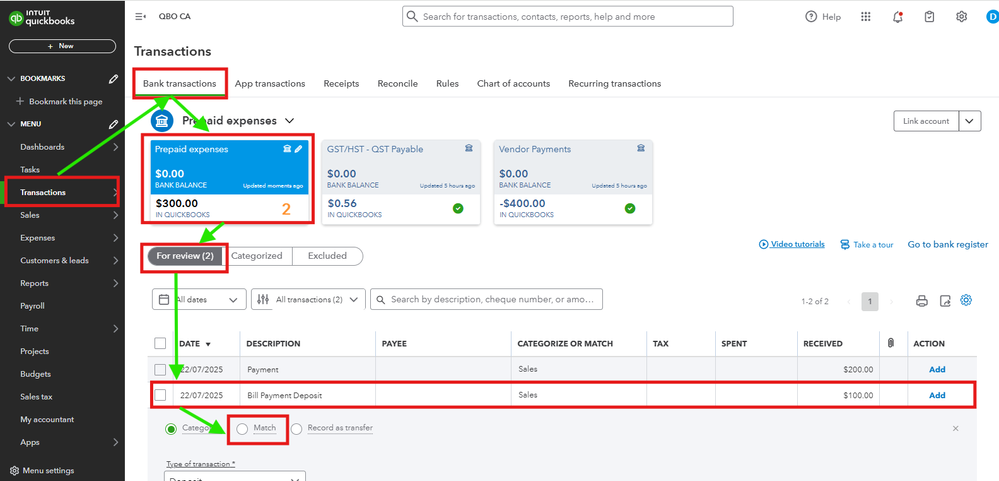The width and height of the screenshot is (999, 481).
Task: Collapse the BOOKMARKS section
Action: click(x=11, y=79)
